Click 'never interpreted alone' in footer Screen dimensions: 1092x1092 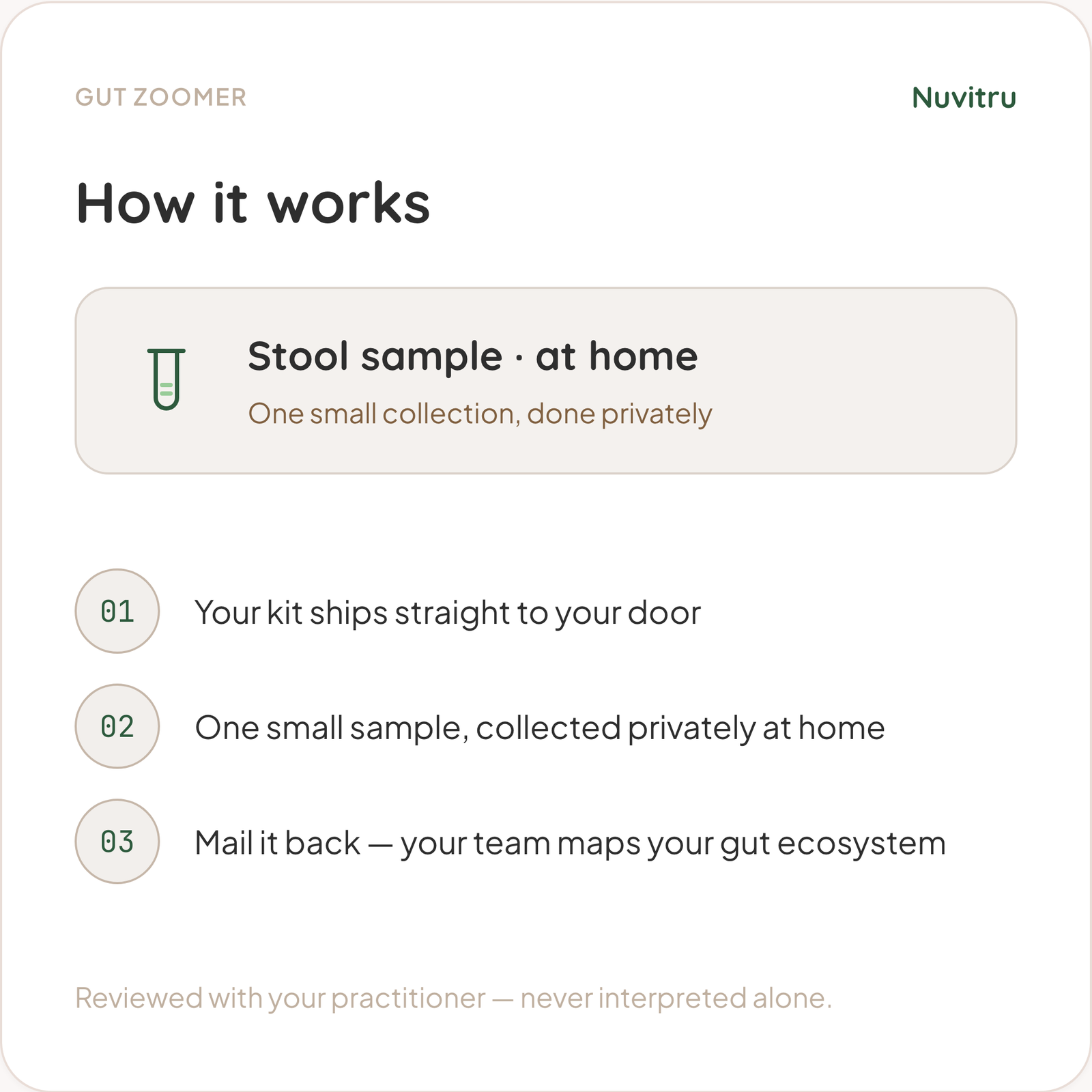point(674,998)
